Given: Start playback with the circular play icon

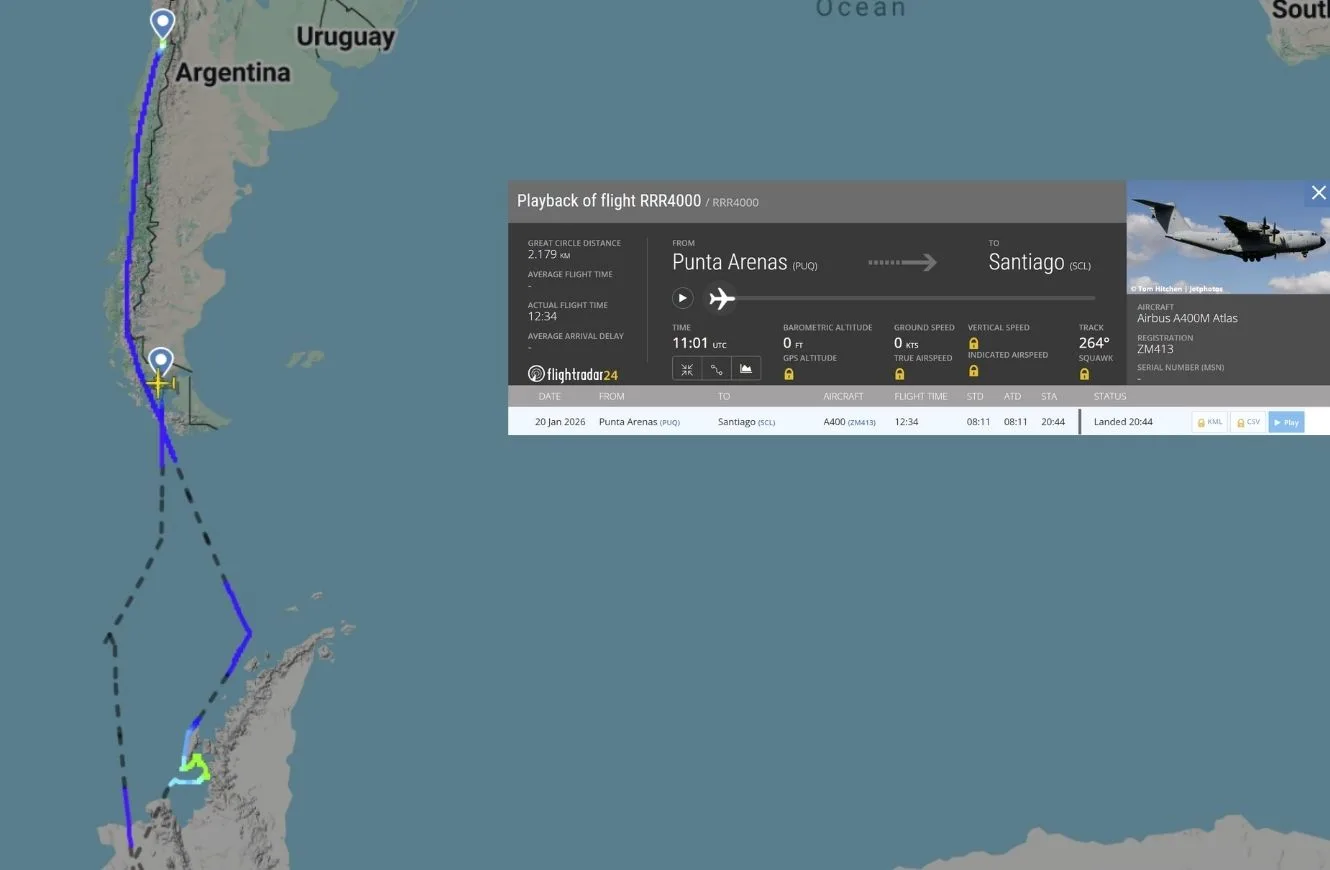Looking at the screenshot, I should click(683, 297).
